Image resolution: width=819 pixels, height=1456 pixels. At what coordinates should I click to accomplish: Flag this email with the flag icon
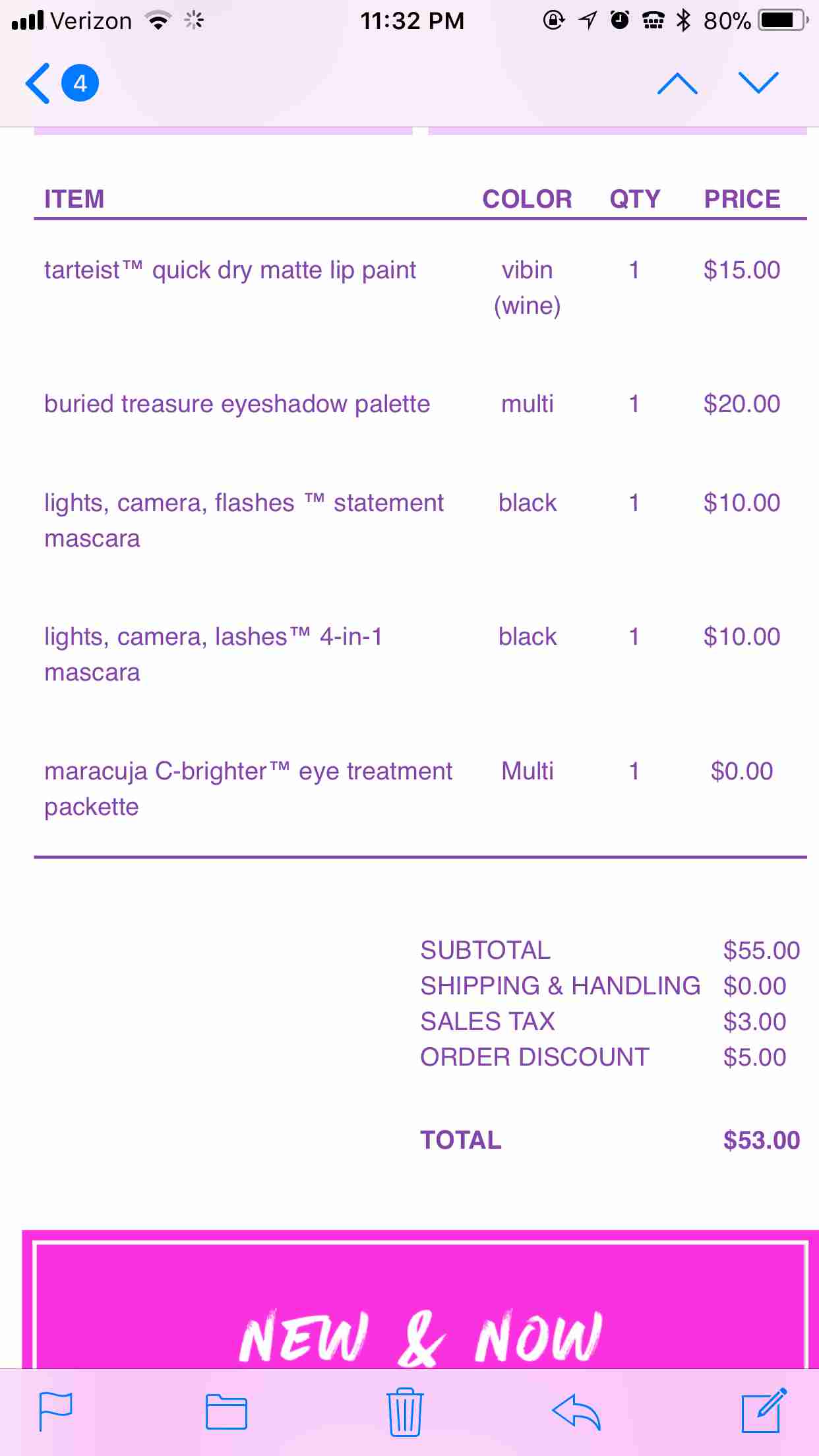pos(56,1412)
